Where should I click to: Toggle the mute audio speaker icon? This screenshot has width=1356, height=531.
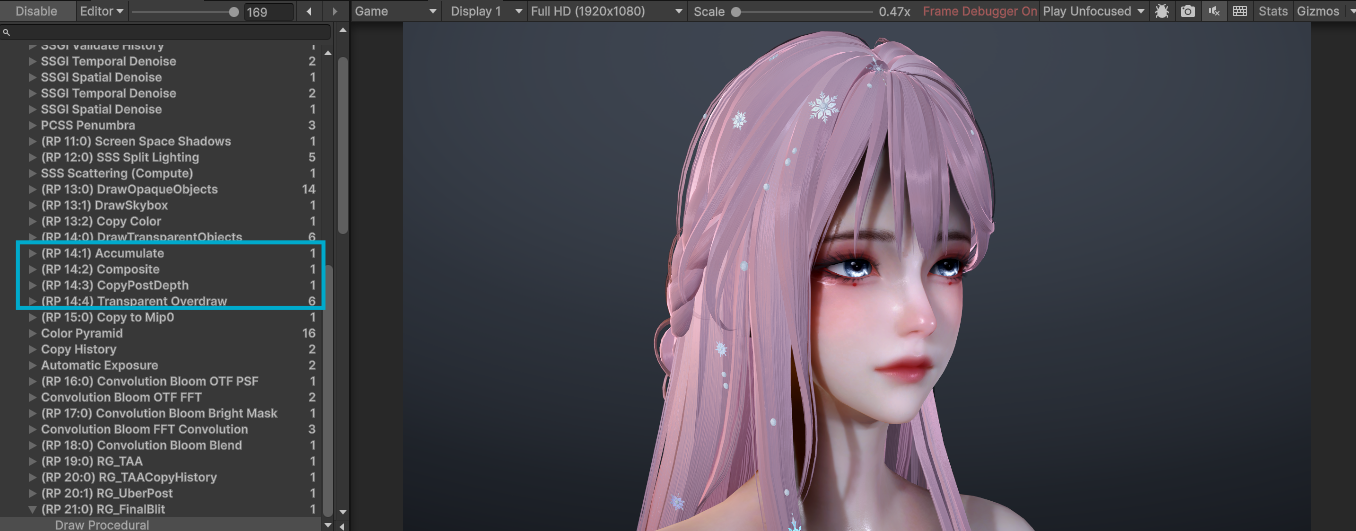point(1213,11)
